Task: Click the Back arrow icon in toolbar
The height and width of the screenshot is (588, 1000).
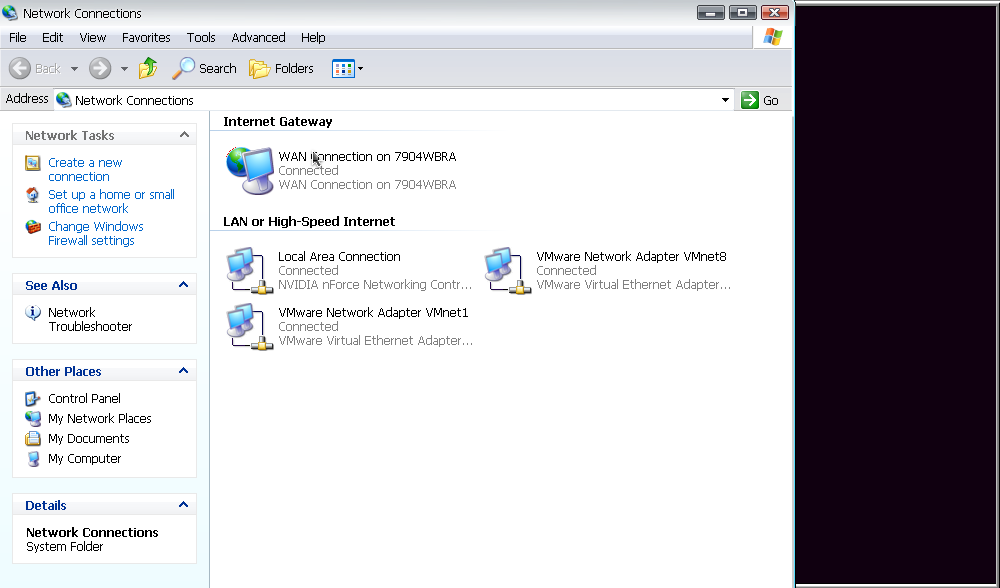Action: 20,68
